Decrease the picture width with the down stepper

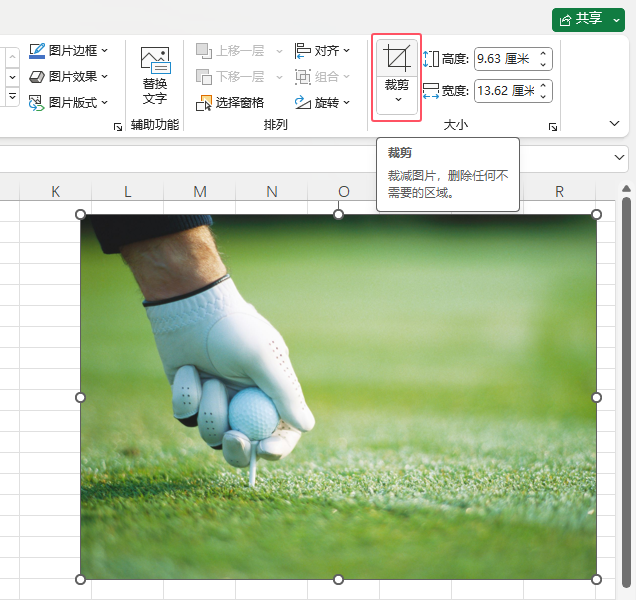(544, 97)
